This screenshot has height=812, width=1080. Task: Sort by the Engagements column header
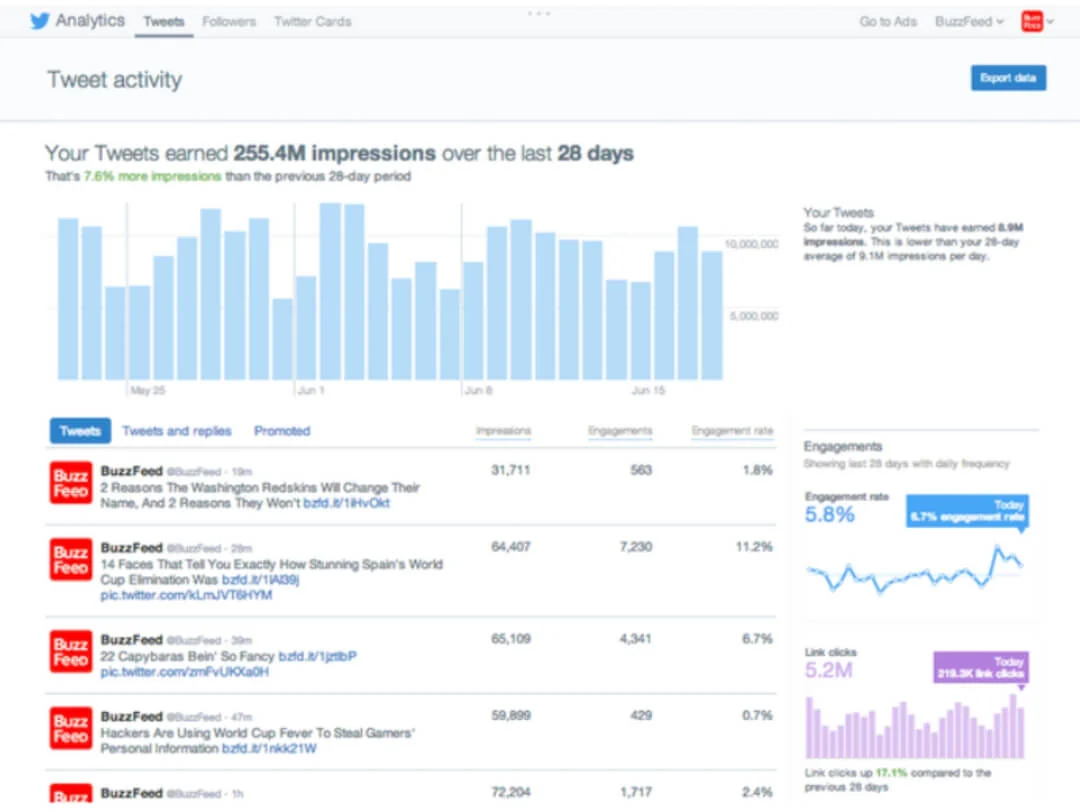click(620, 430)
